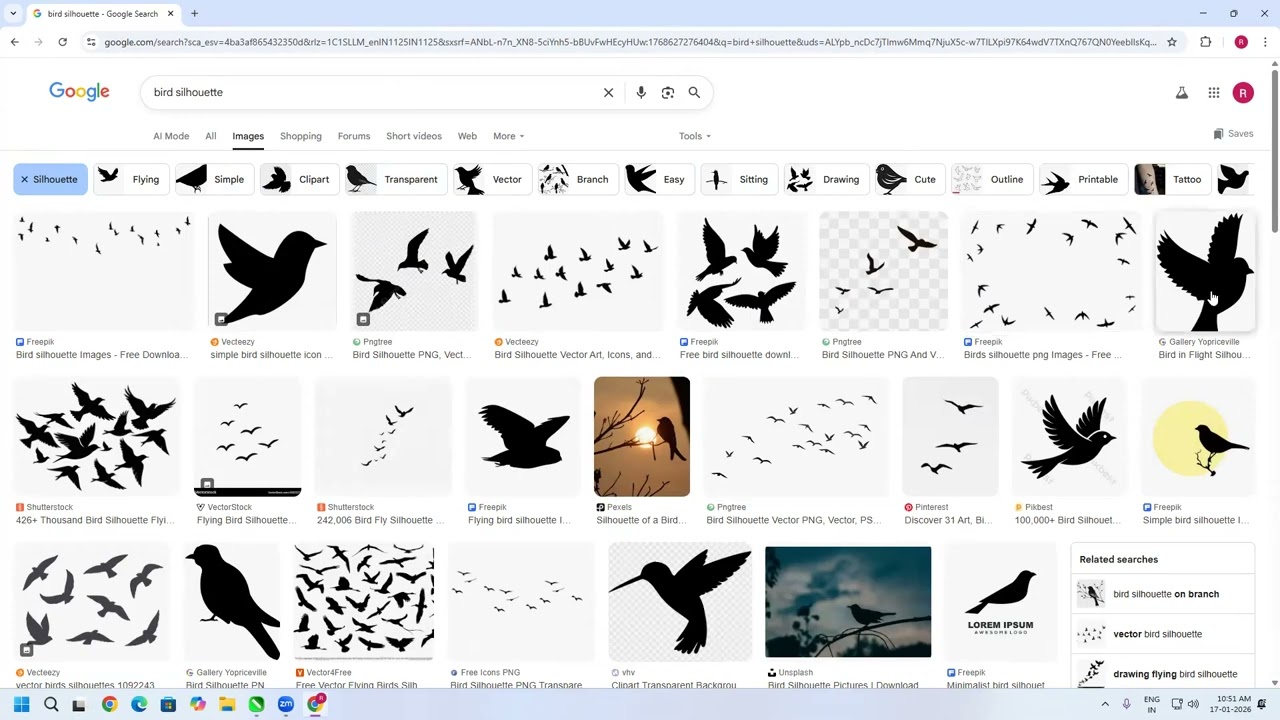This screenshot has height=720, width=1280.
Task: Remove the Silhouette filter chip
Action: coord(50,180)
